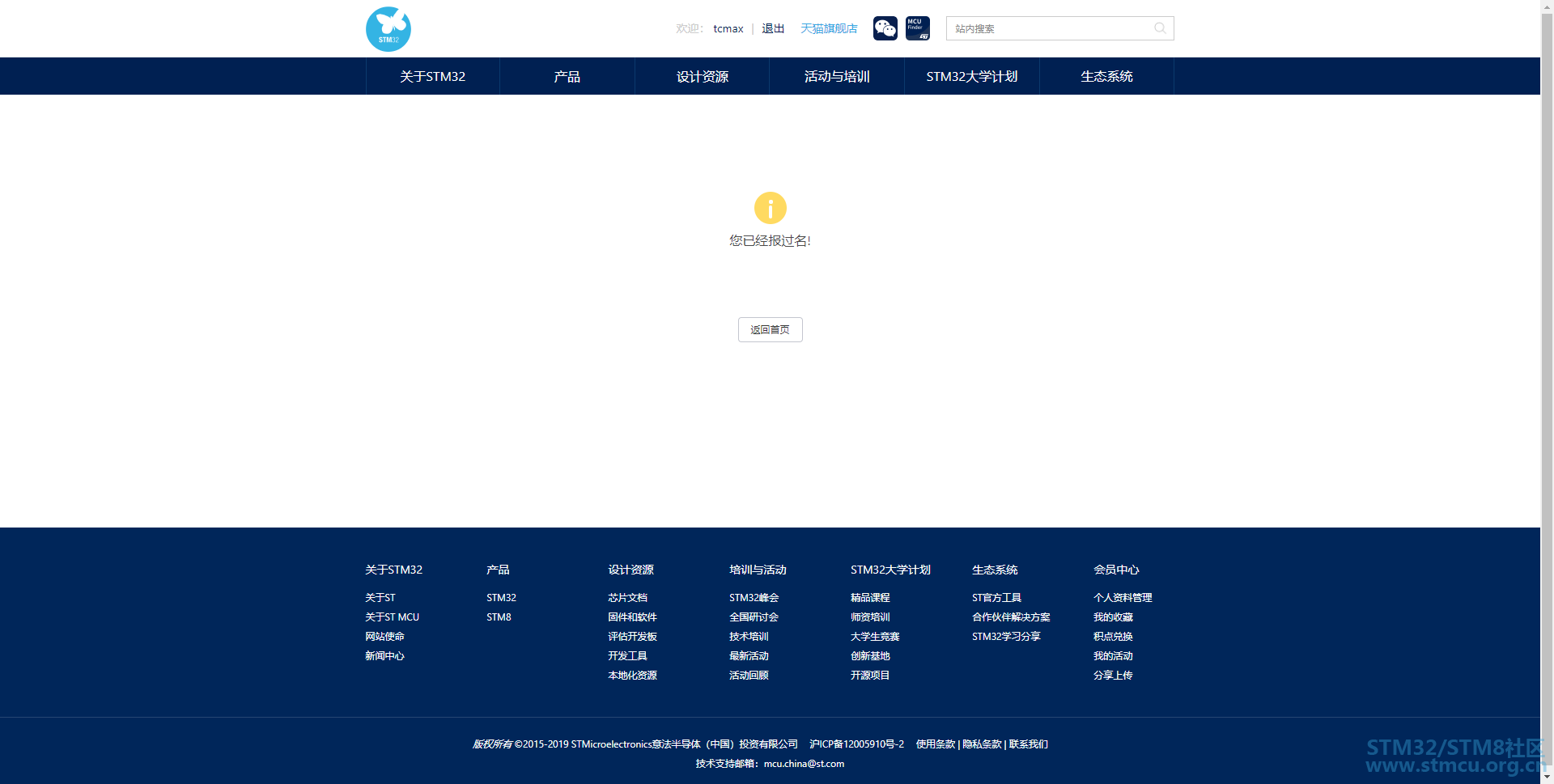Click username tcmax in header
The height and width of the screenshot is (784, 1554).
(x=728, y=28)
